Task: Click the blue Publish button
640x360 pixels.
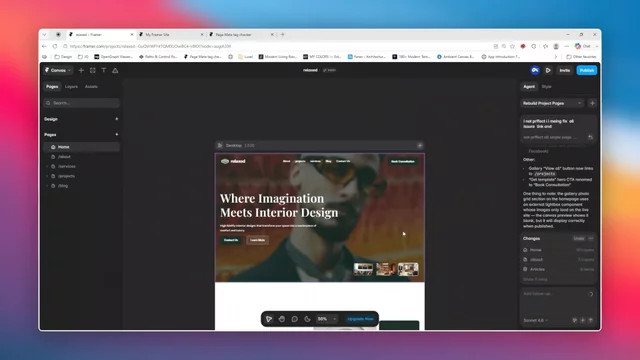Action: tap(587, 70)
